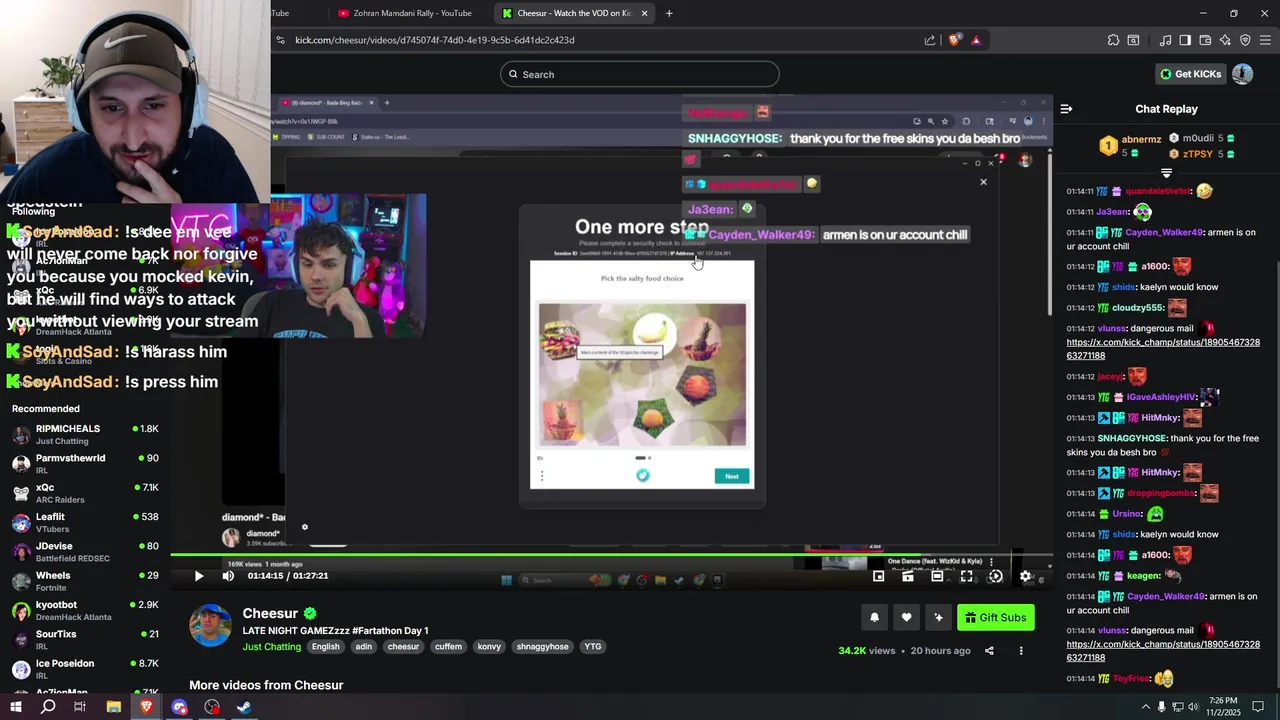The width and height of the screenshot is (1280, 720).
Task: Show hidden system tray icons
Action: 1145,707
